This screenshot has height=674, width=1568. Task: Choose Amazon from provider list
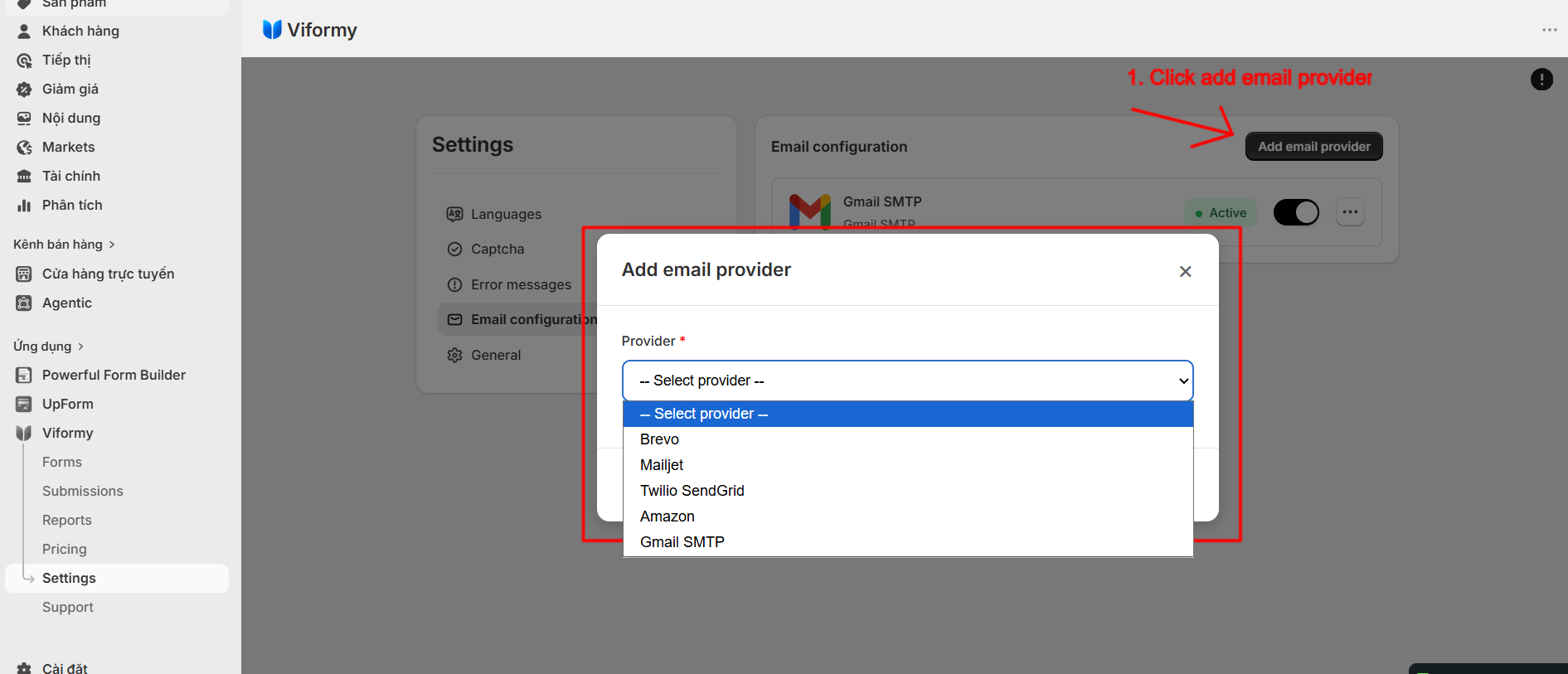908,516
